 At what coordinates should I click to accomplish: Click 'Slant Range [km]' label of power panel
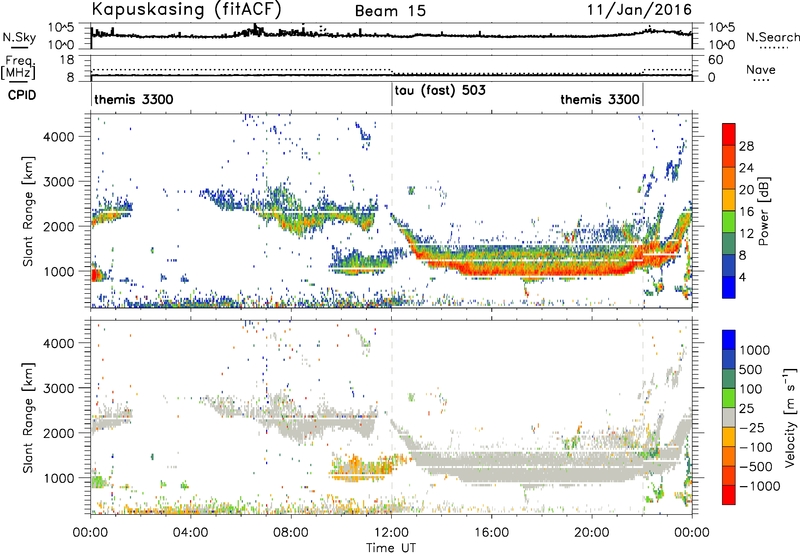coord(28,211)
